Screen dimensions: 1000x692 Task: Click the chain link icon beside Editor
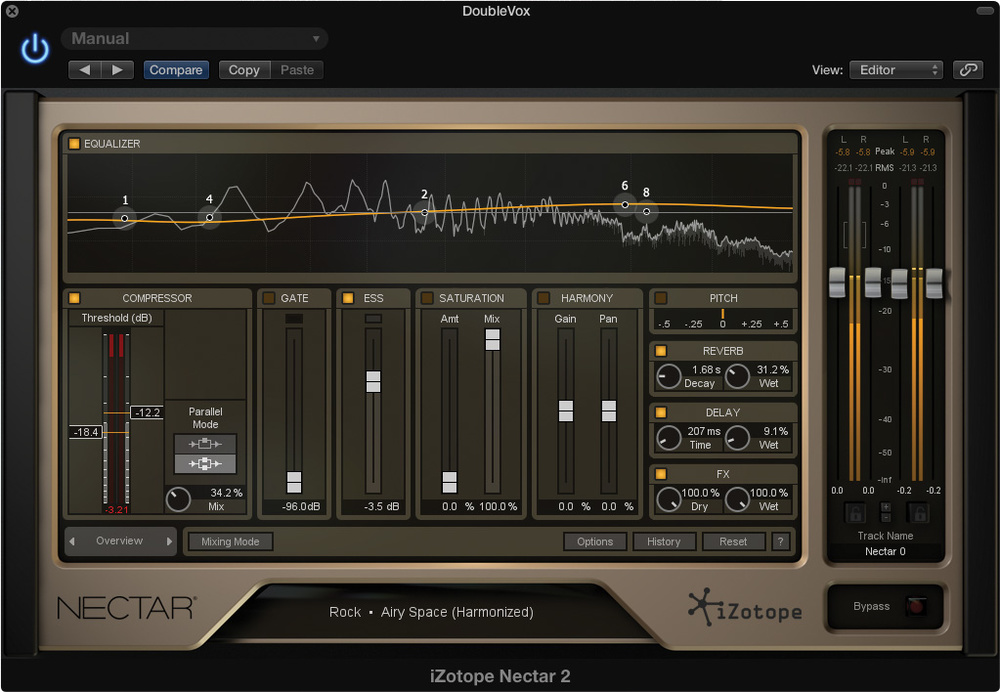coord(967,70)
